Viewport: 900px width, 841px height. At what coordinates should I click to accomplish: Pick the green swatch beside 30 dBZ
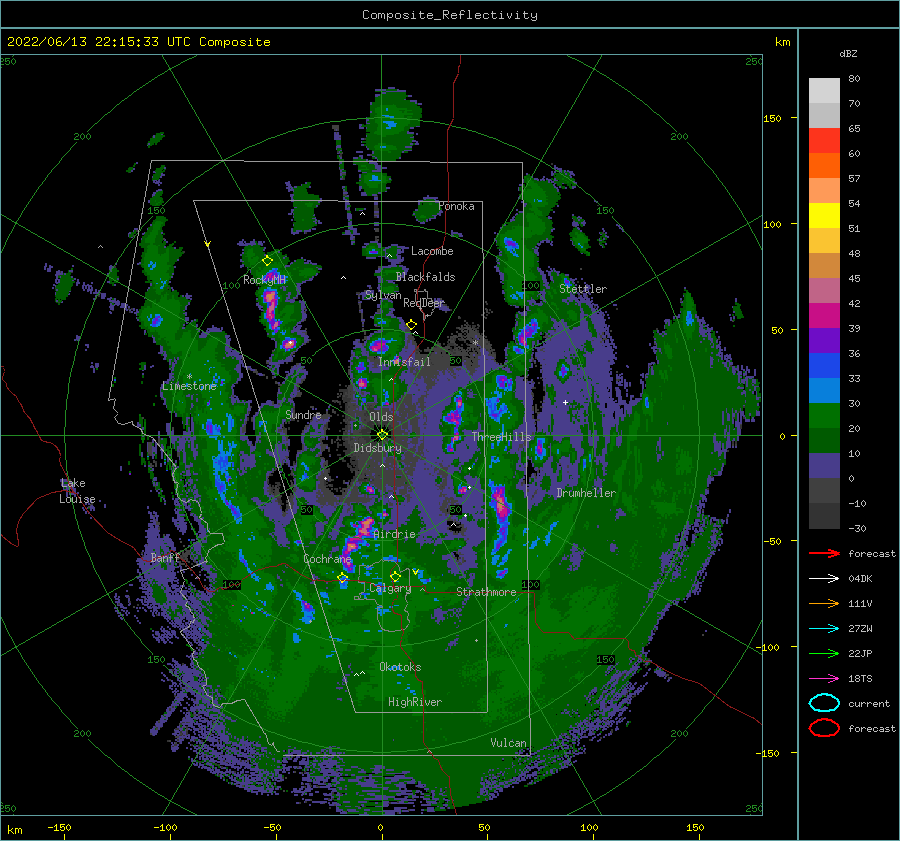[x=824, y=415]
